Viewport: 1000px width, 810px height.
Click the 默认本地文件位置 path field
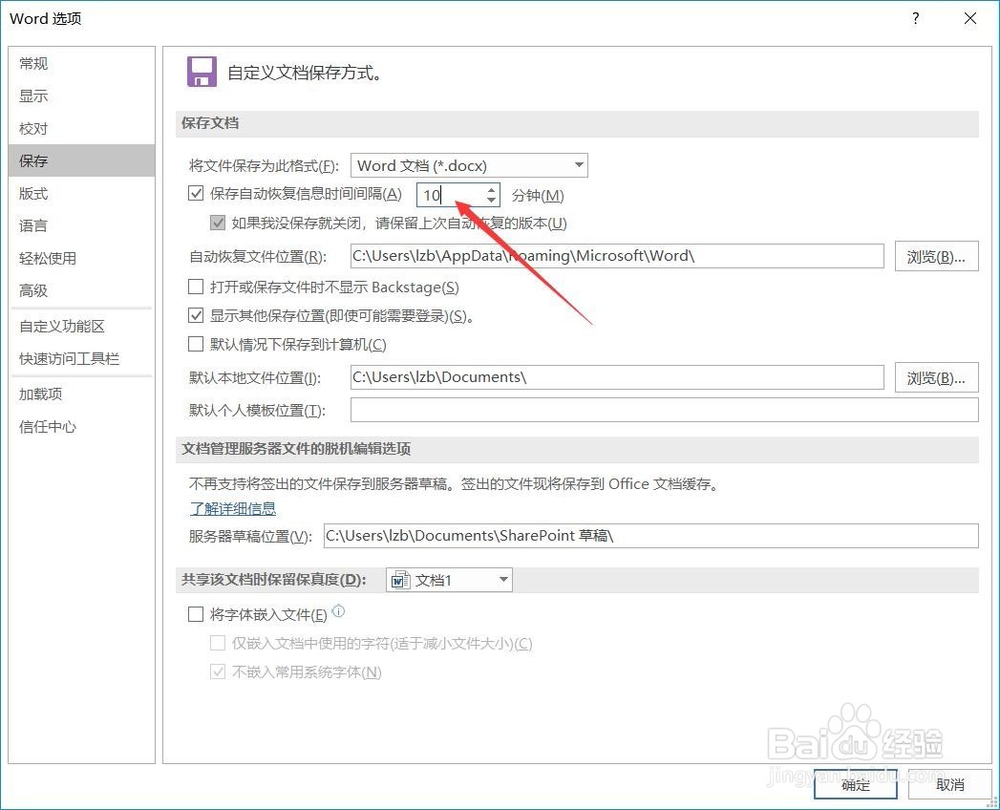617,377
